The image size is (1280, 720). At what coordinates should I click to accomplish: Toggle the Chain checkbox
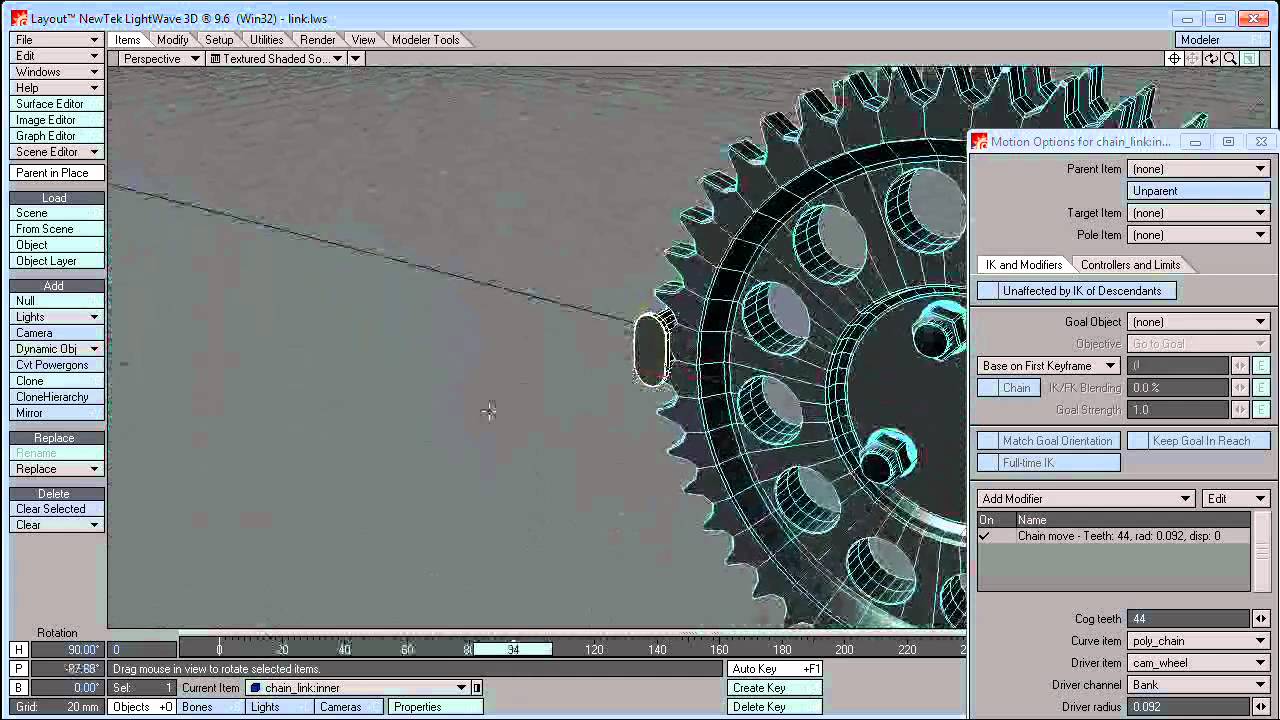(x=1008, y=388)
